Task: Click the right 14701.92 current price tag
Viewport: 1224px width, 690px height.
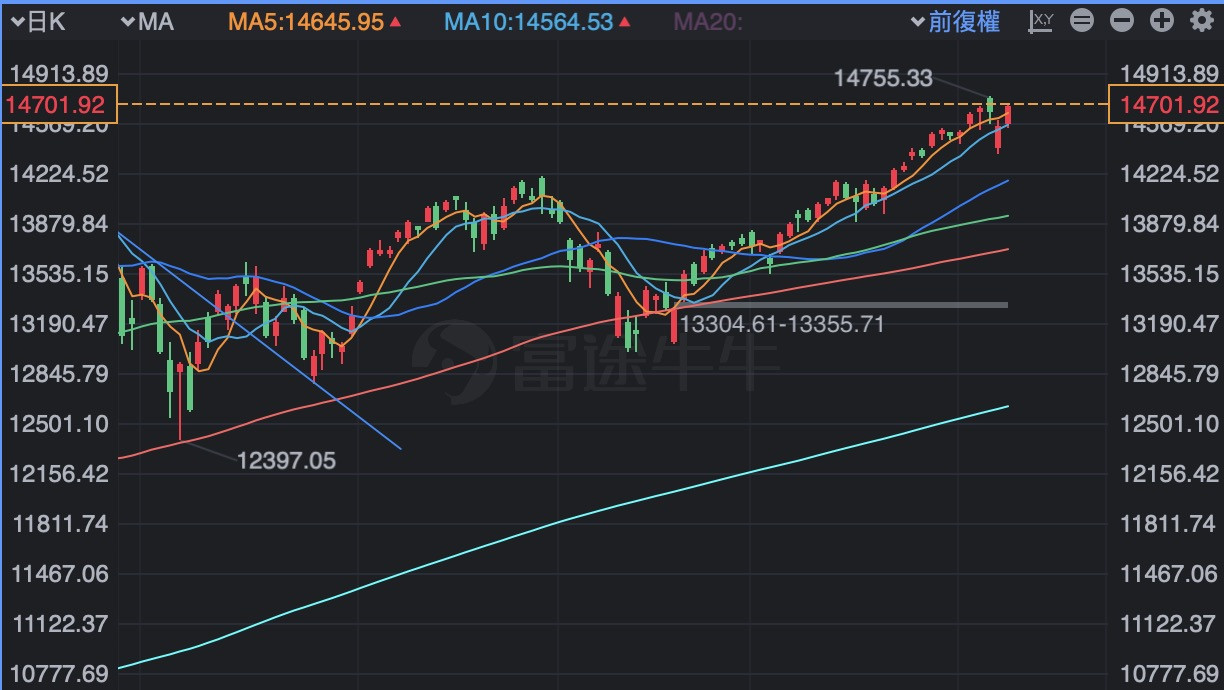Action: pos(1166,105)
